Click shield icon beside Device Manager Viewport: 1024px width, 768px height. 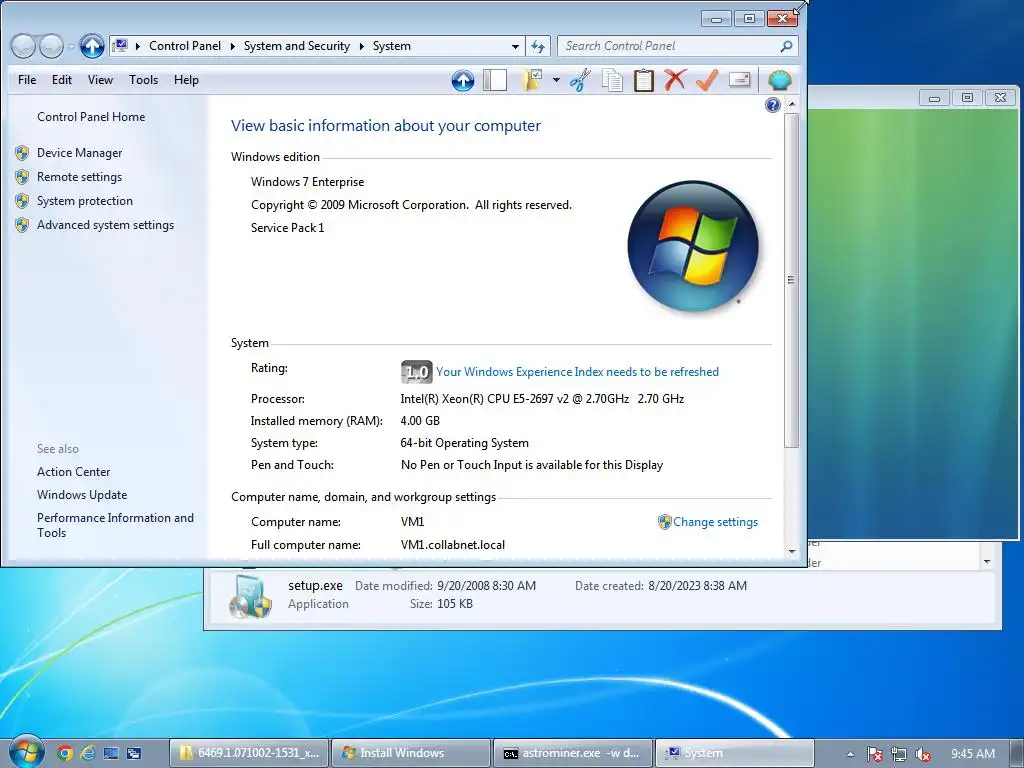(x=22, y=153)
